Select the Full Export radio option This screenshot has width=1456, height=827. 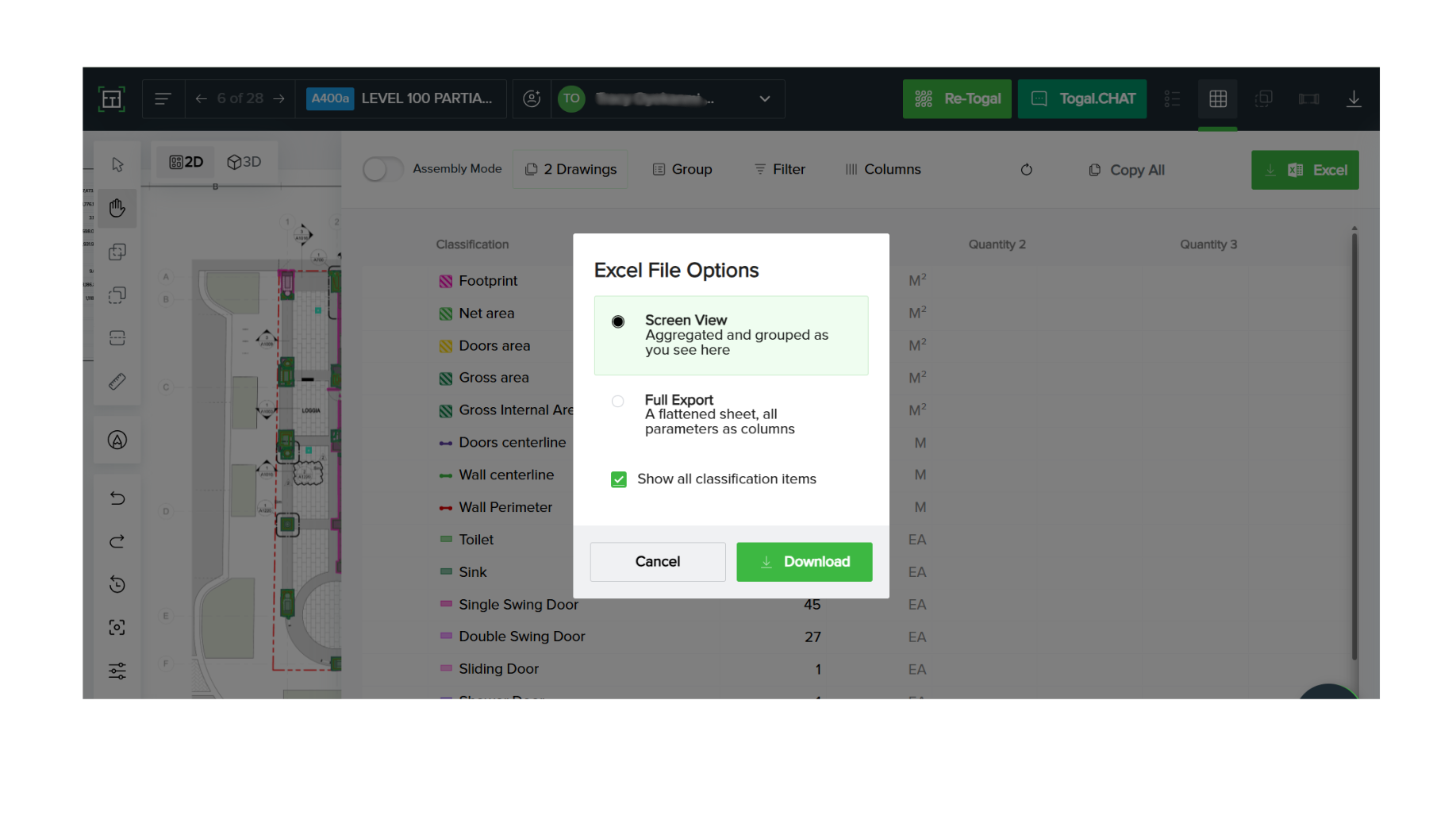(x=618, y=401)
